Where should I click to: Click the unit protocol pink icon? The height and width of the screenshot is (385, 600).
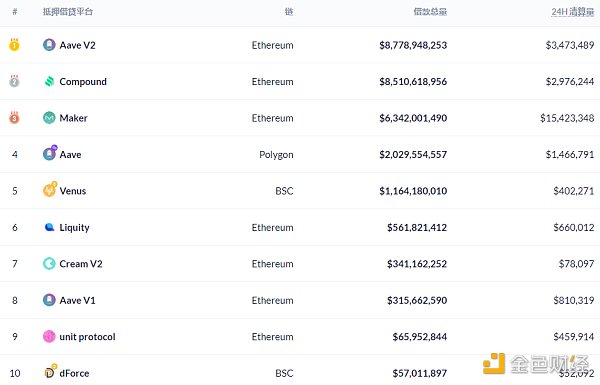pyautogui.click(x=49, y=337)
